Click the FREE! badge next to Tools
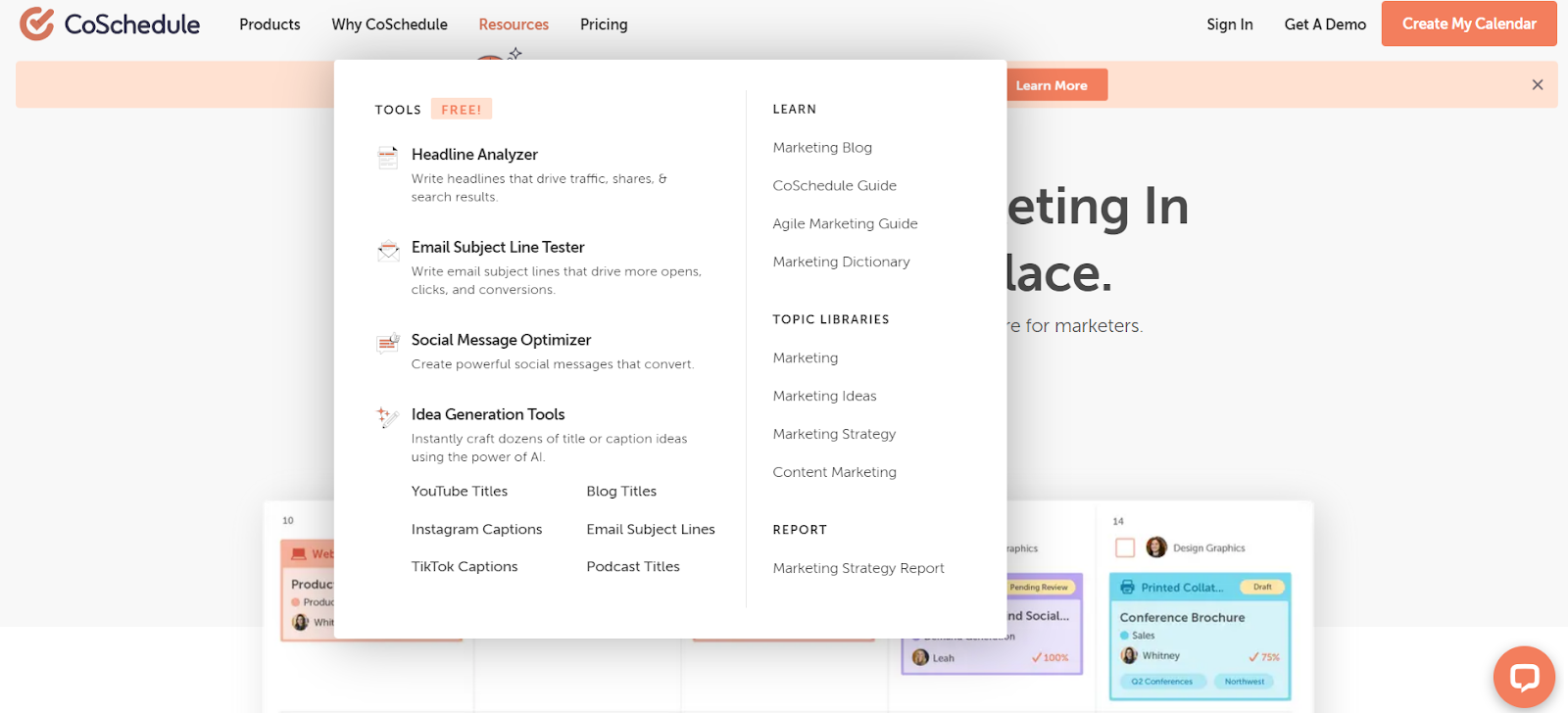1568x713 pixels. click(x=462, y=109)
